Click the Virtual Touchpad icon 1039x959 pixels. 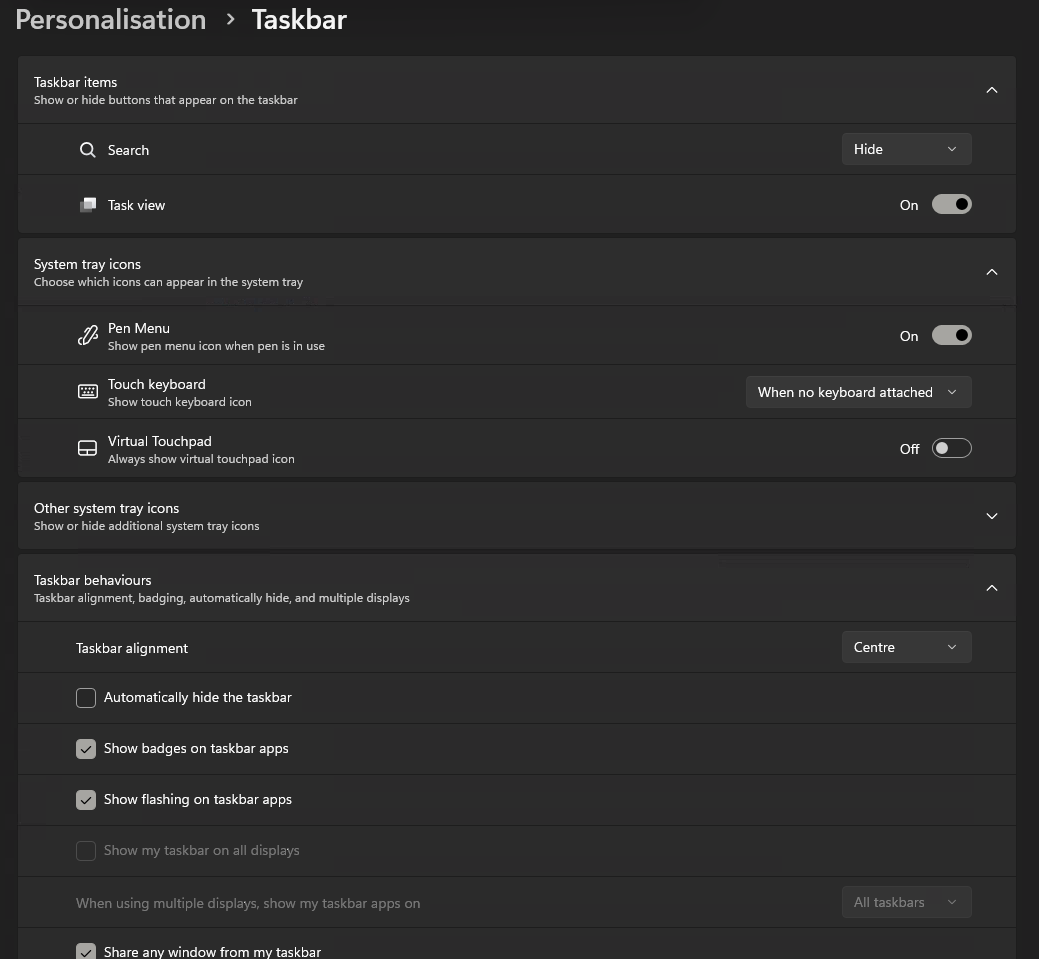point(88,449)
